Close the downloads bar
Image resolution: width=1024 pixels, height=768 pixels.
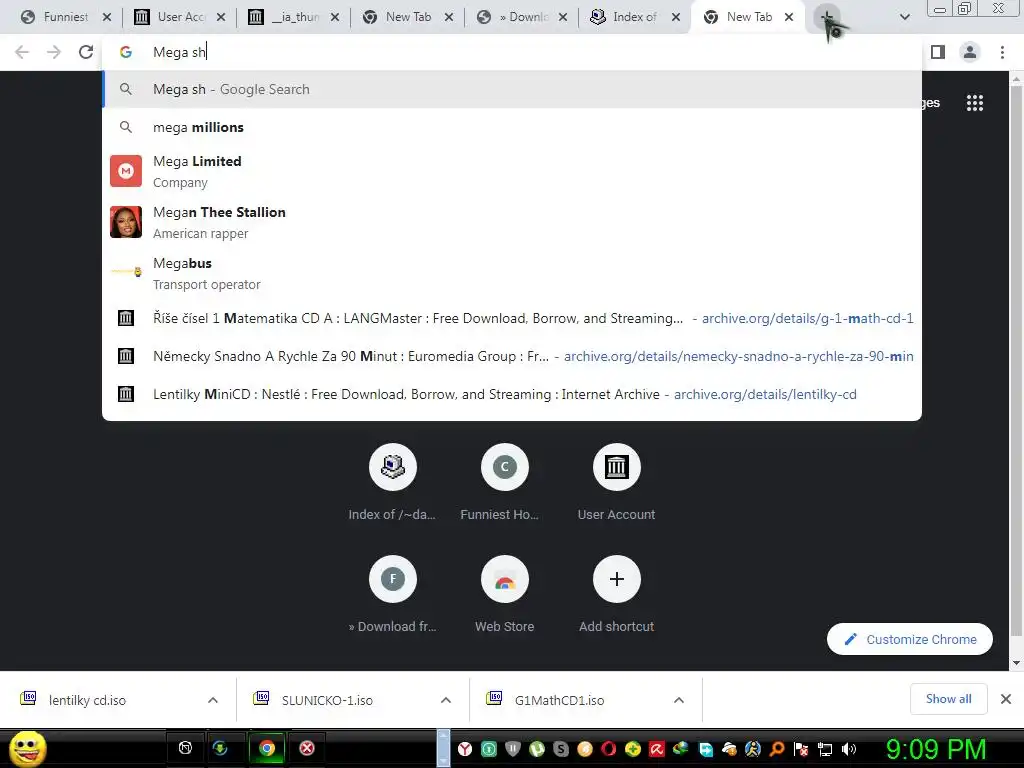[1006, 699]
